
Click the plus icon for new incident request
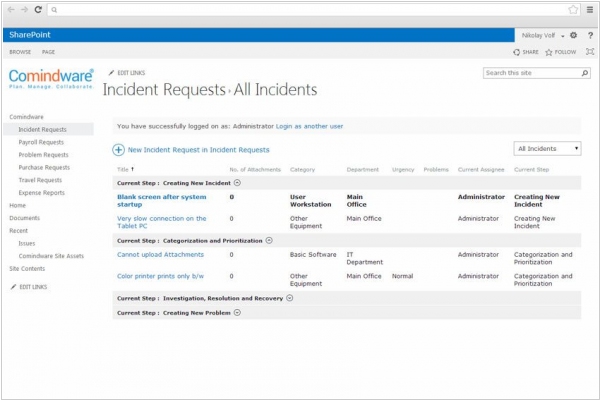click(x=118, y=149)
